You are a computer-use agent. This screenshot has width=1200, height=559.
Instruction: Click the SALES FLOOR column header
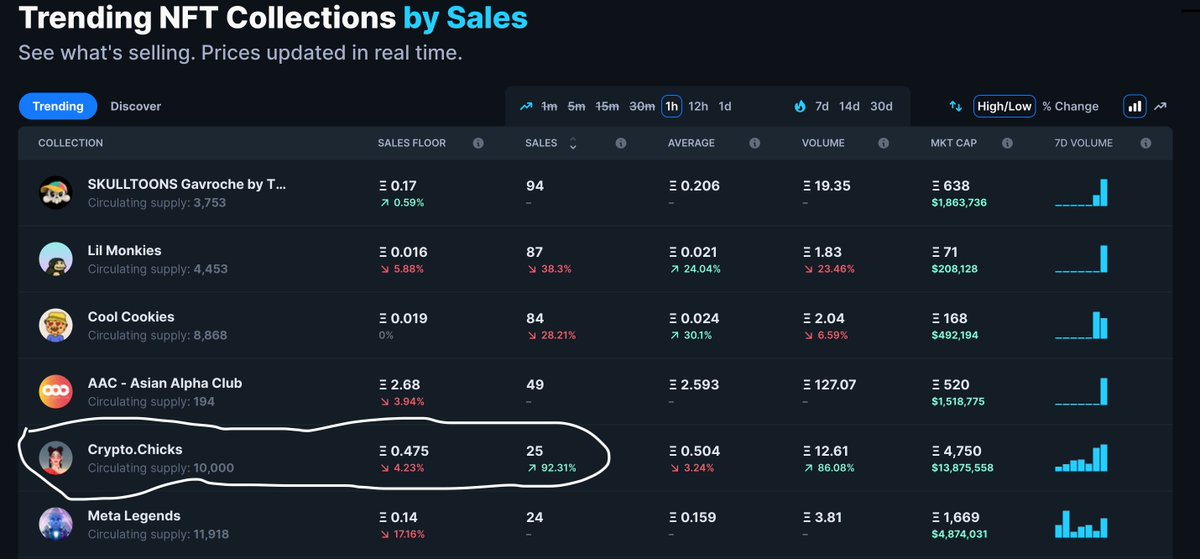(412, 143)
